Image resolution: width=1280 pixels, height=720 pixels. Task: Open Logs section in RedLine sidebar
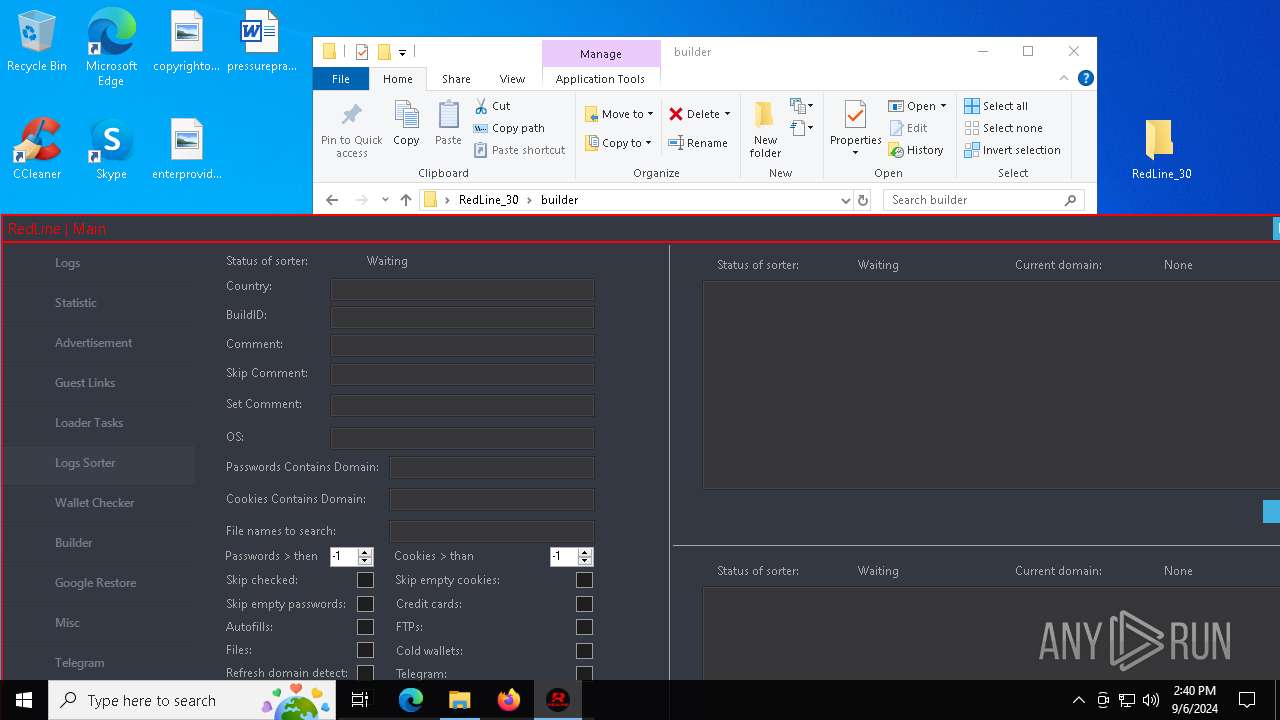coord(67,263)
